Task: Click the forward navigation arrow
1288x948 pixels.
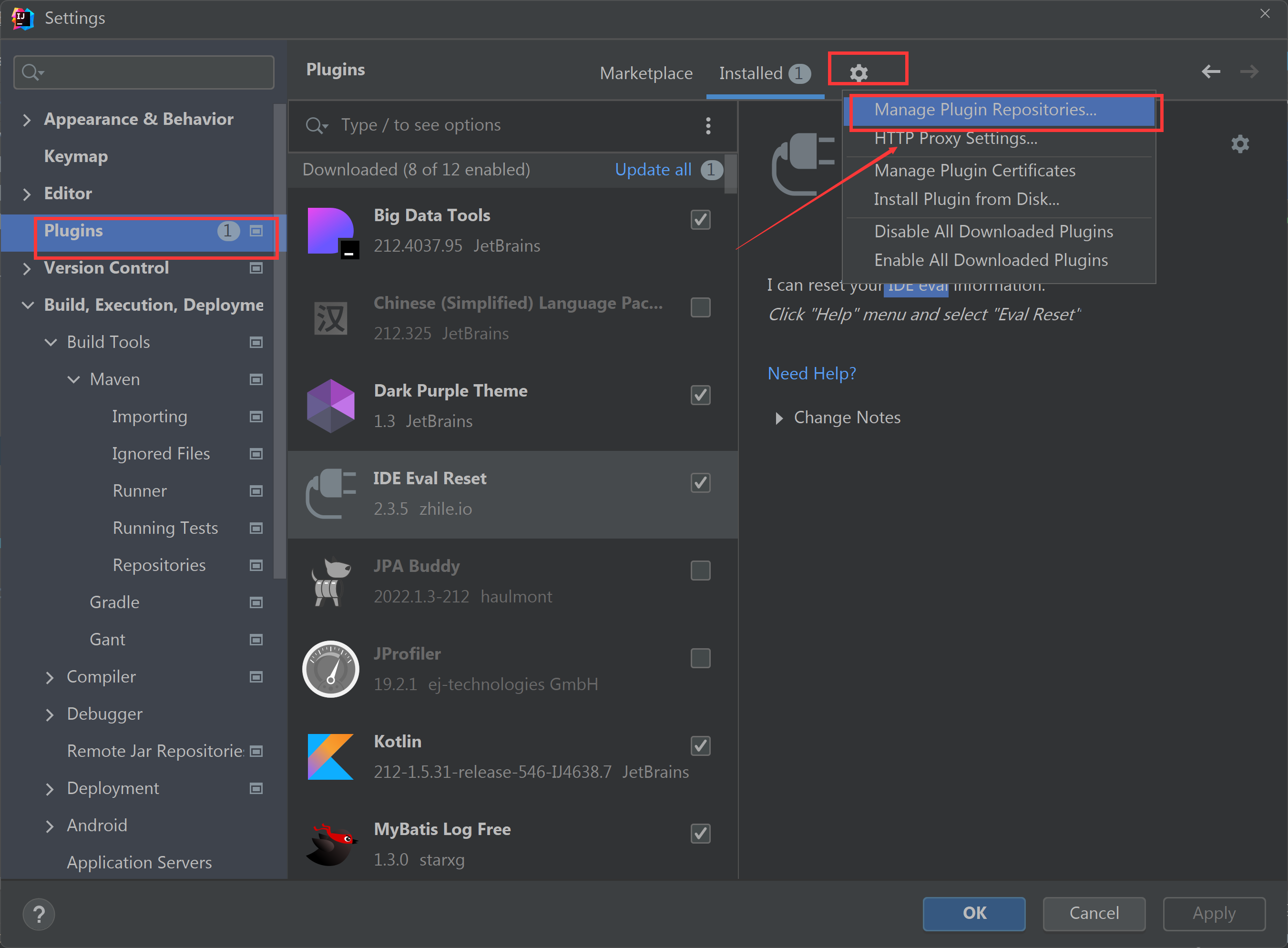Action: click(x=1249, y=71)
